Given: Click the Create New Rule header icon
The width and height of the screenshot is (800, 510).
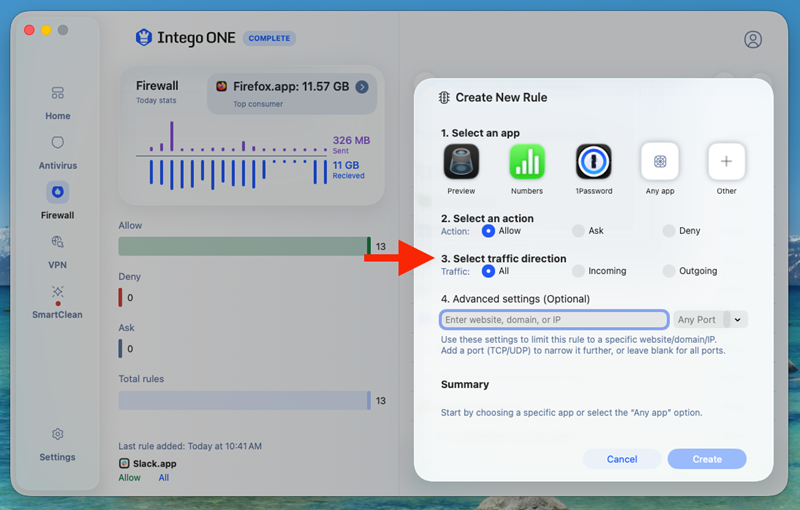Looking at the screenshot, I should tap(444, 97).
